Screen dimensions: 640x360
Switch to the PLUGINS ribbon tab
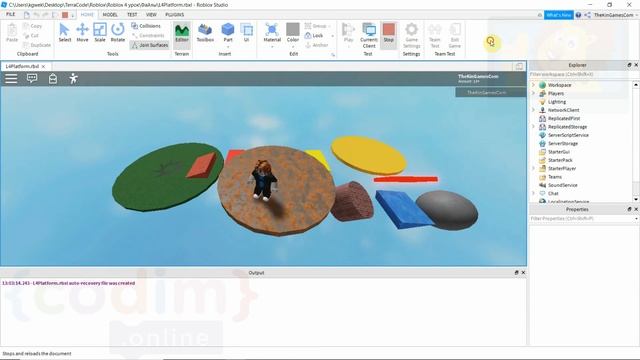coord(174,15)
